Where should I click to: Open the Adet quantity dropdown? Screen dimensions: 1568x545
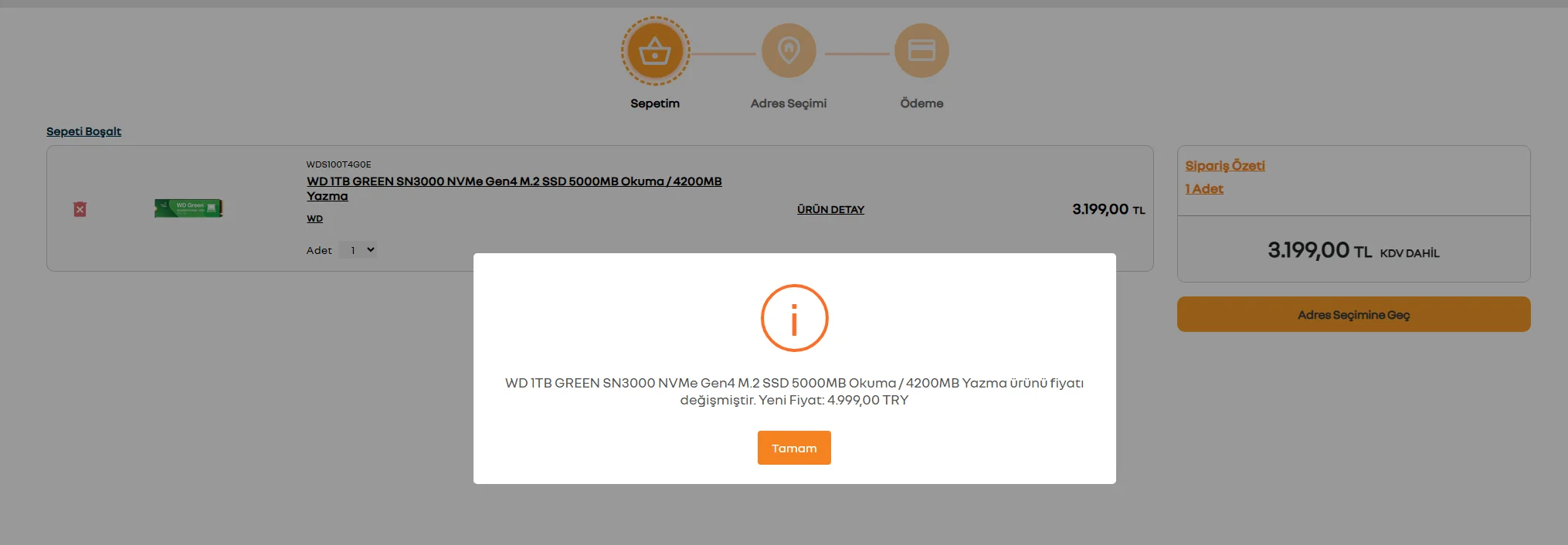click(358, 250)
